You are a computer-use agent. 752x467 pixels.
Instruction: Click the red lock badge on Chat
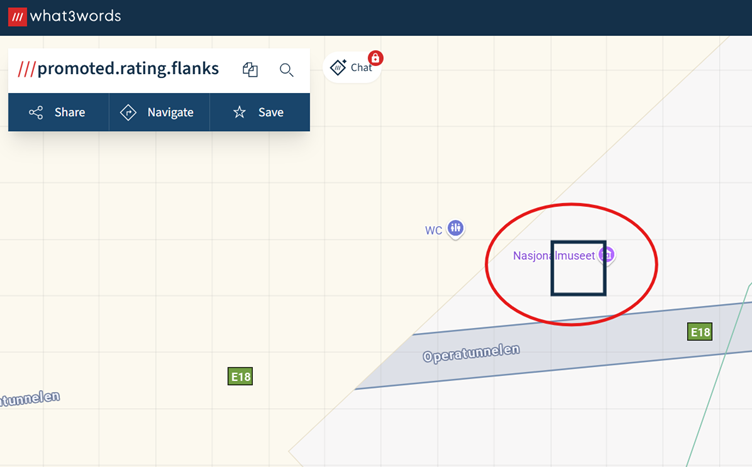click(x=376, y=58)
